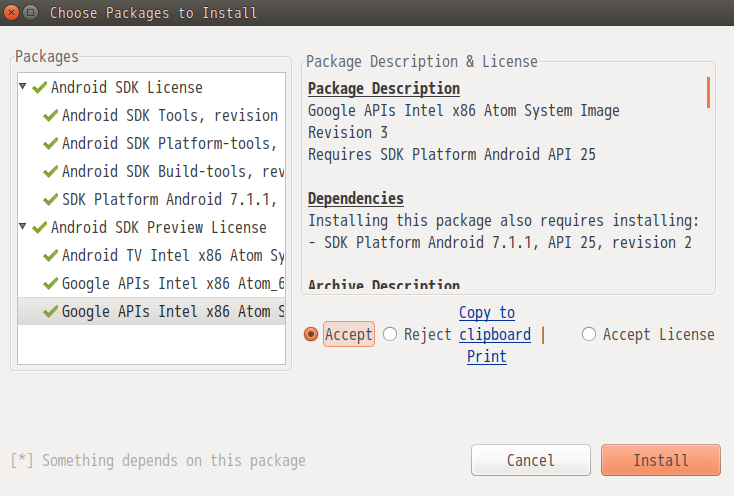This screenshot has height=496, width=734.
Task: Click 'Google APIs Intel x86 Atom System Image' text
Action: (x=463, y=110)
